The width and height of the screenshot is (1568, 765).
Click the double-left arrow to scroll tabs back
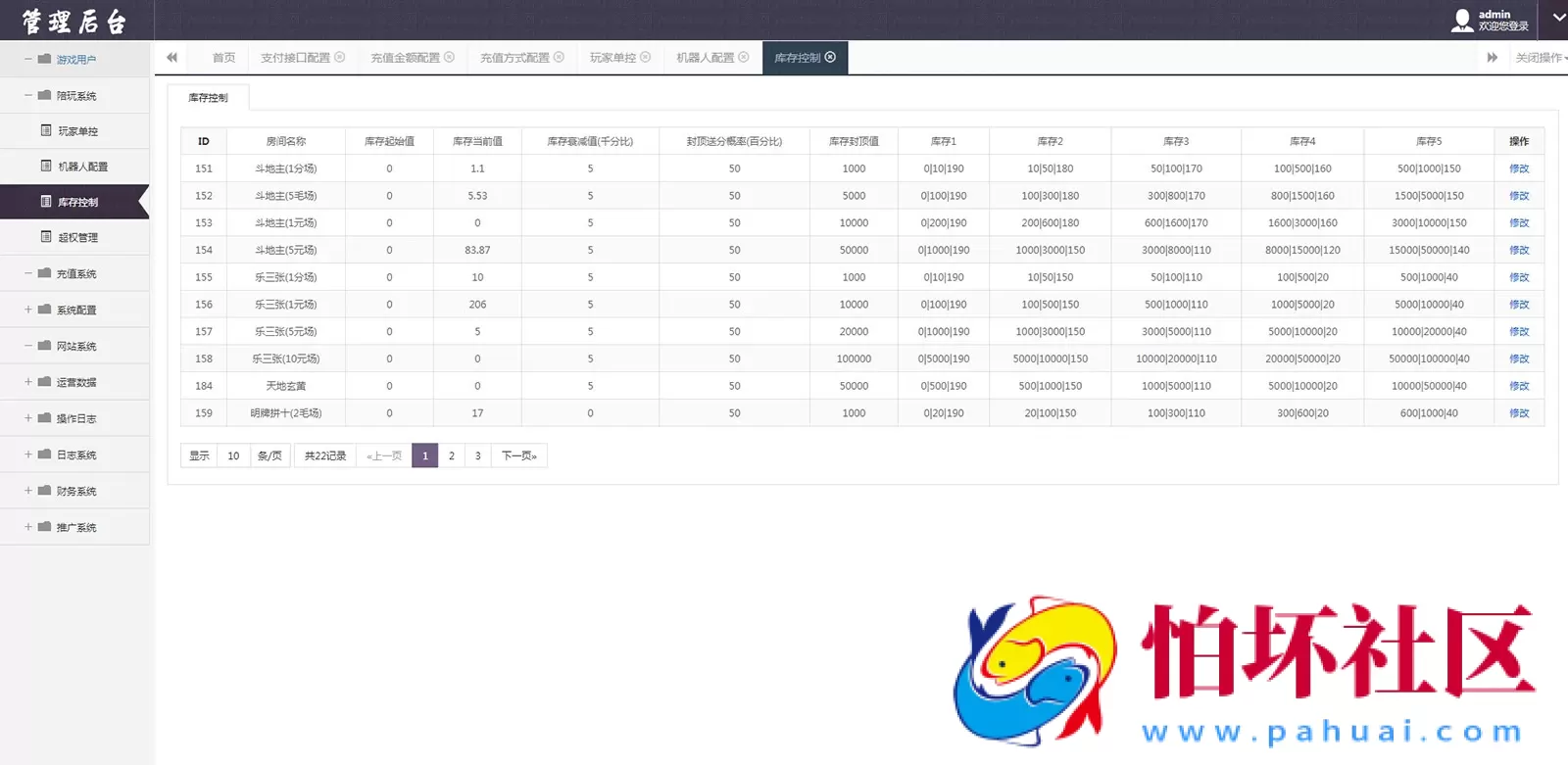(172, 58)
